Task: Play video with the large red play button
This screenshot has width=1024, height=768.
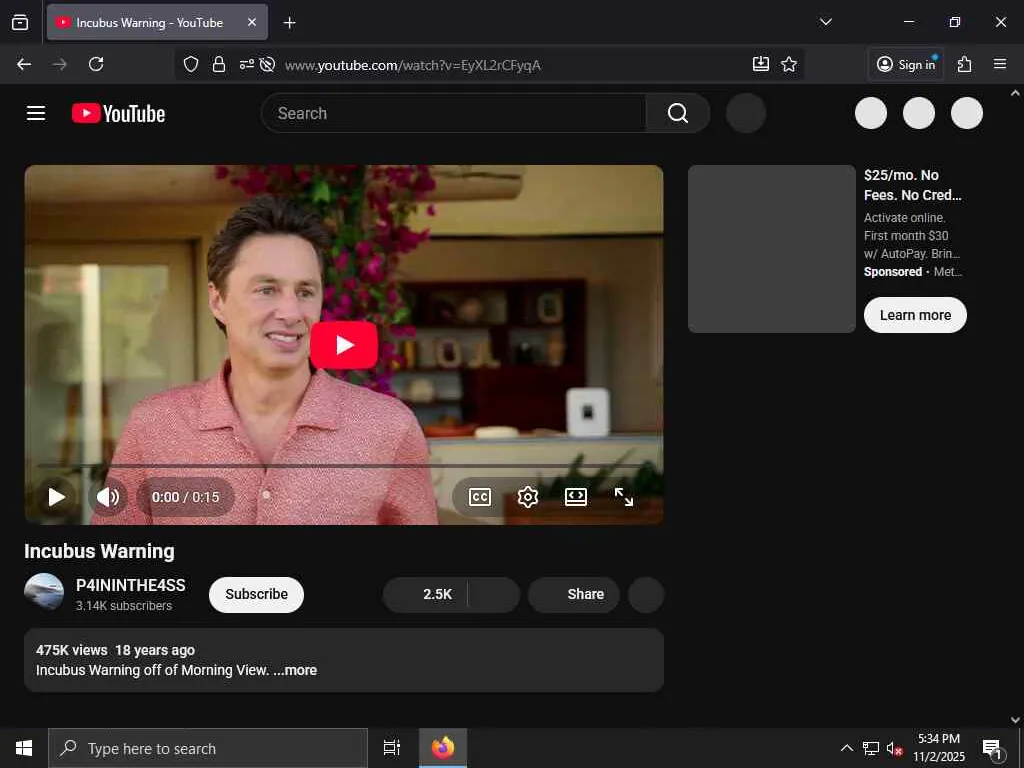Action: tap(344, 345)
